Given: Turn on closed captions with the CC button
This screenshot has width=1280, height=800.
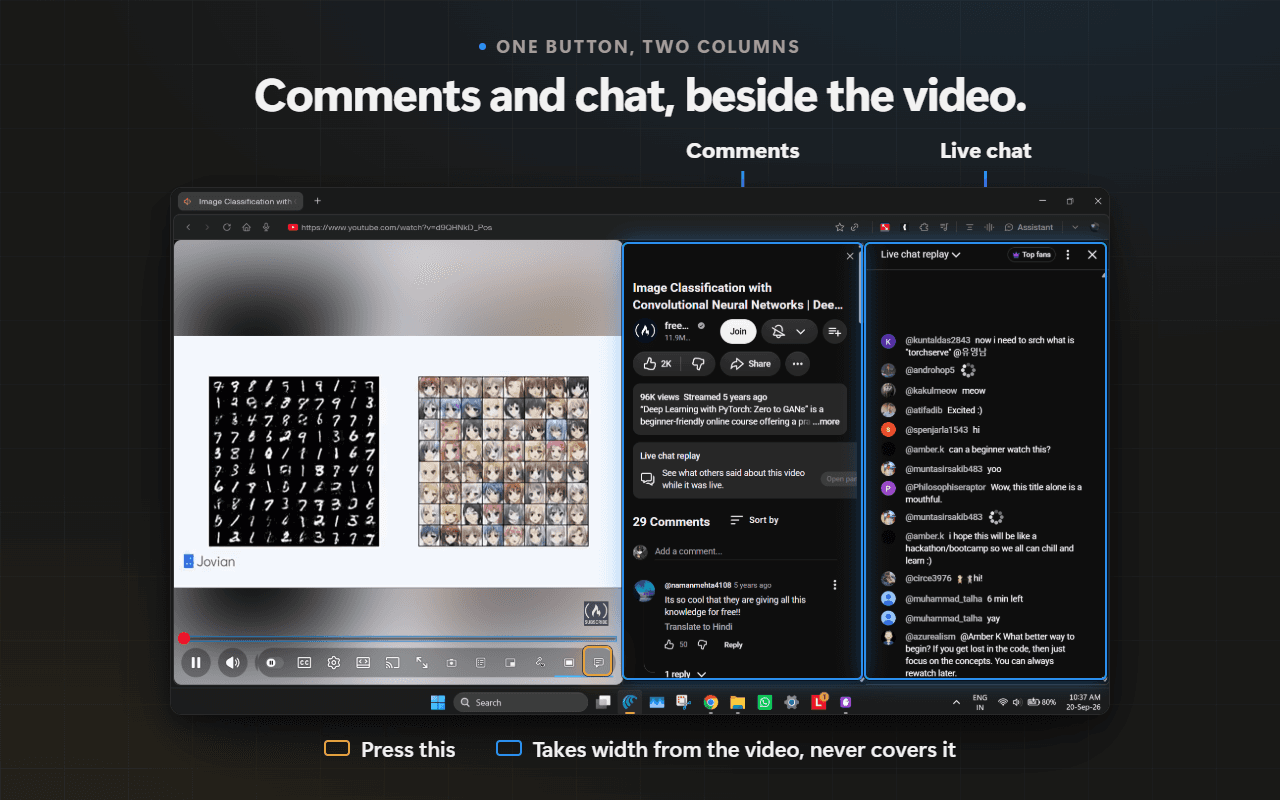Looking at the screenshot, I should pos(304,662).
